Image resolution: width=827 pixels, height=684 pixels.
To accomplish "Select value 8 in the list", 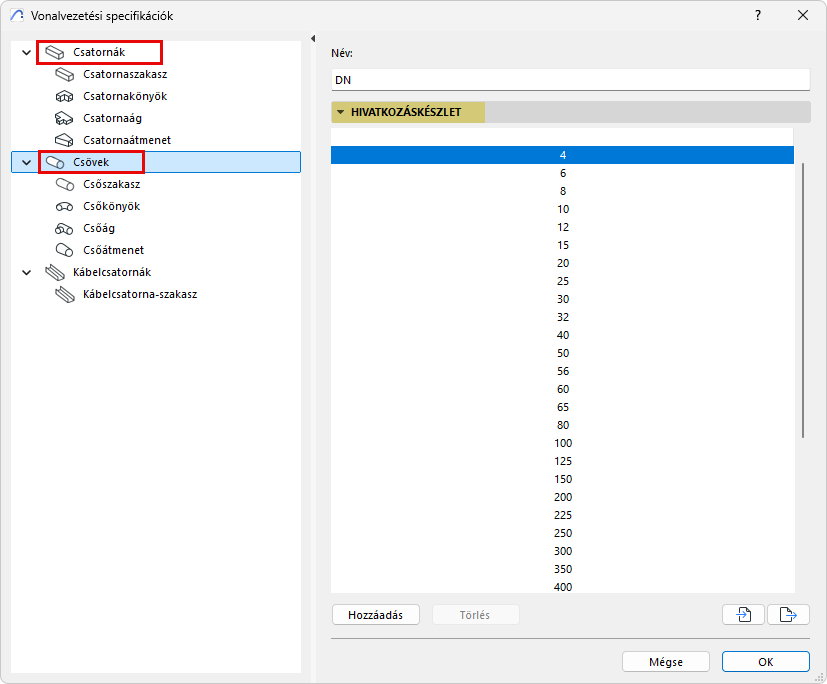I will pyautogui.click(x=562, y=191).
